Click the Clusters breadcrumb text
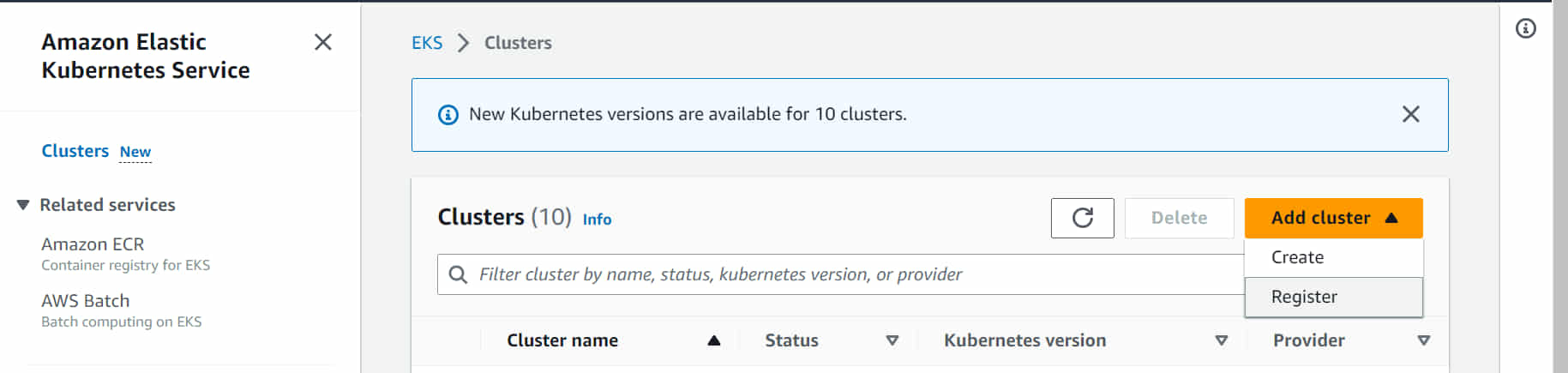This screenshot has height=373, width=1568. (518, 43)
